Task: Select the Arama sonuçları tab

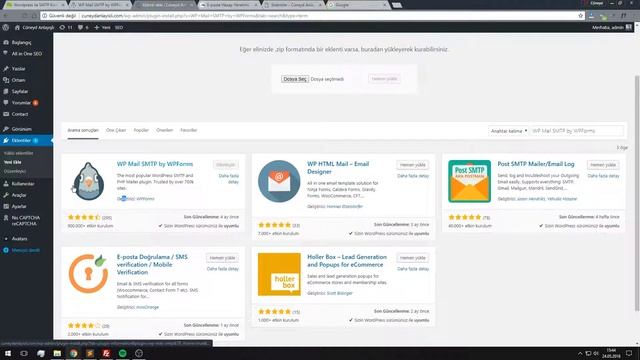Action: 83,130
